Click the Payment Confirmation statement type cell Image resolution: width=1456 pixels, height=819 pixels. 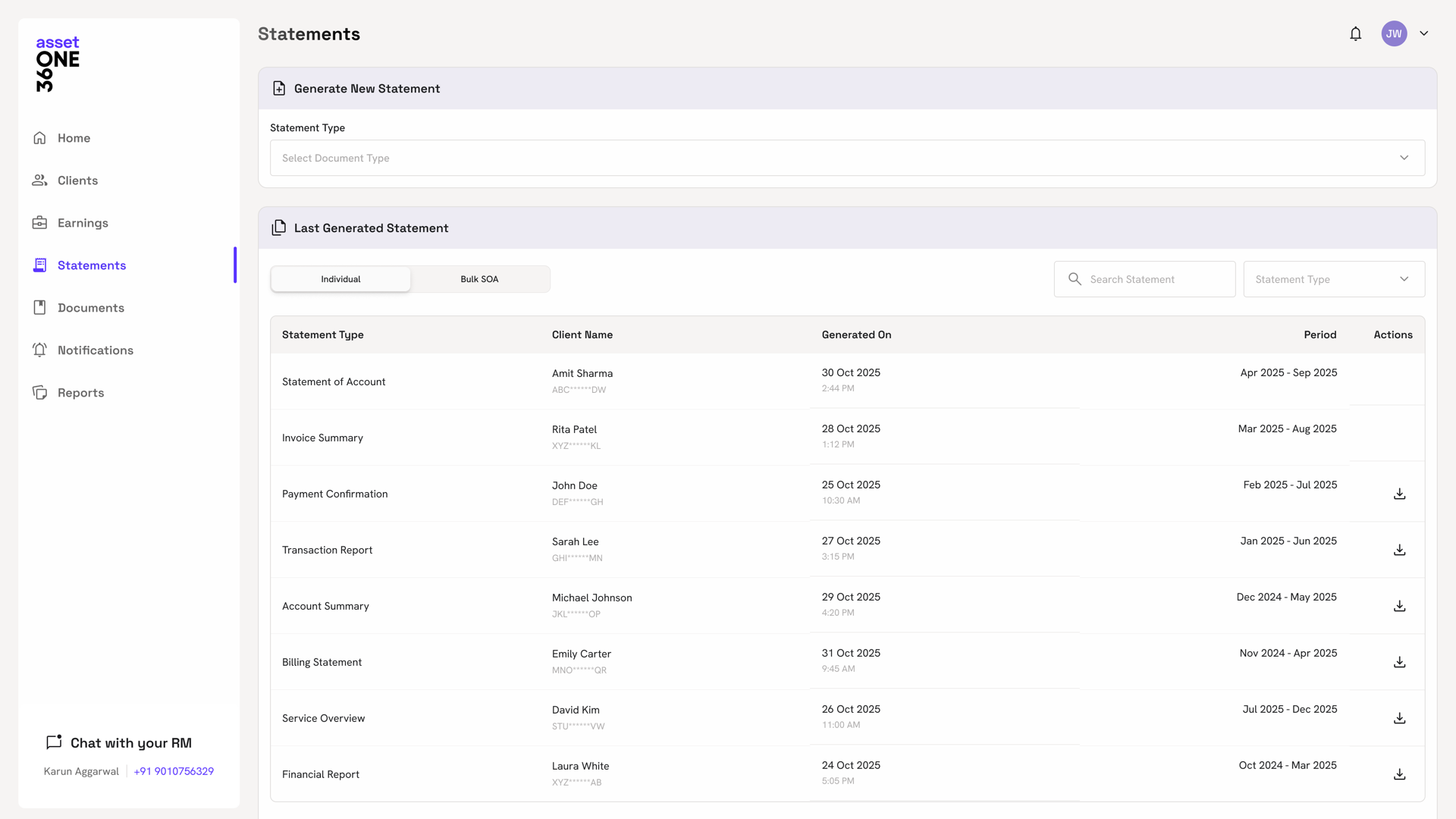(334, 494)
